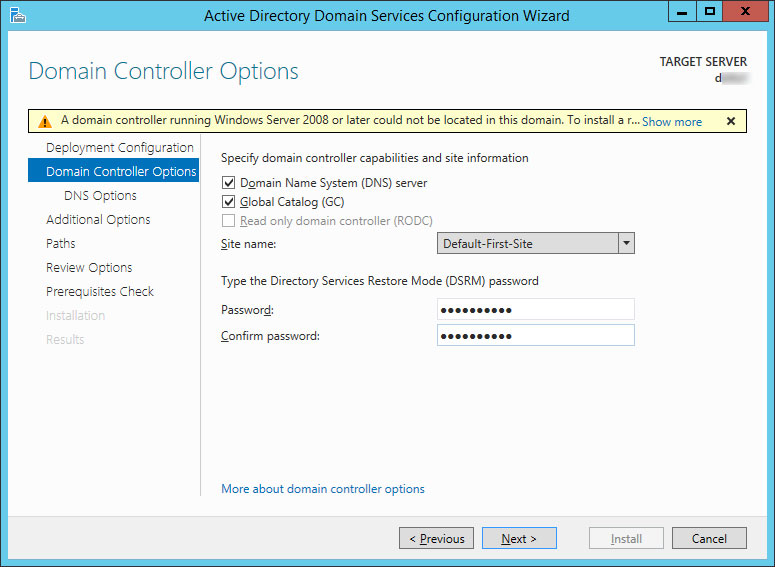The image size is (775, 567).
Task: Click the warning banner message text
Action: tap(350, 120)
